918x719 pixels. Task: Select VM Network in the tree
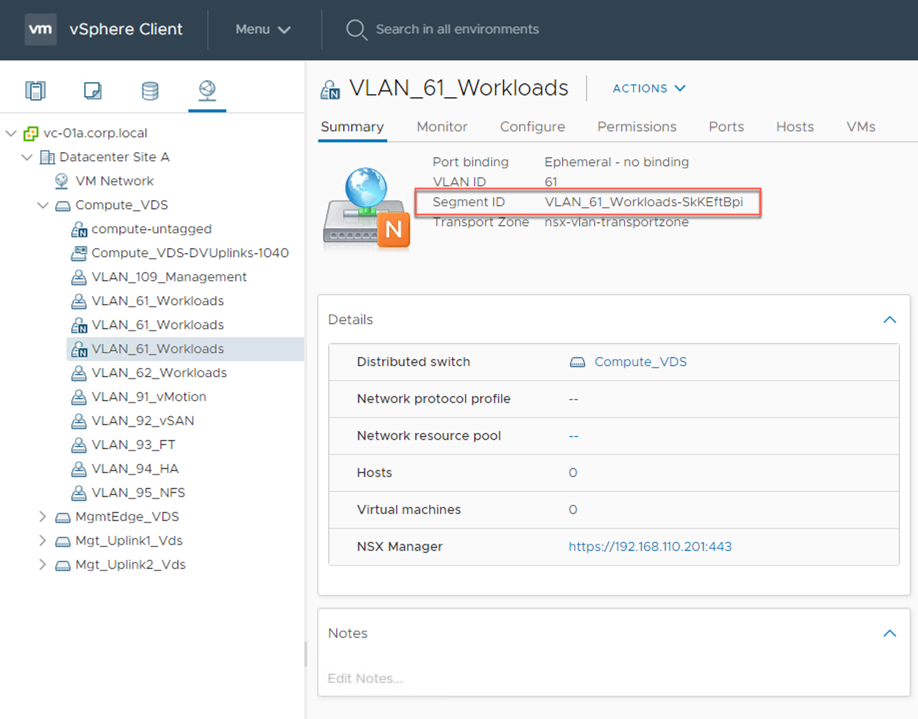pyautogui.click(x=115, y=181)
